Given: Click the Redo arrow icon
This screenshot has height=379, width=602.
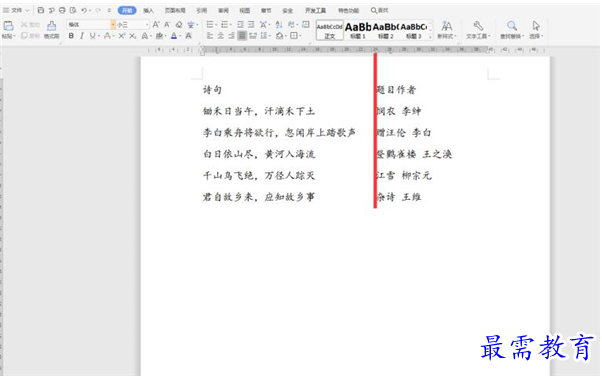Looking at the screenshot, I should [98, 10].
